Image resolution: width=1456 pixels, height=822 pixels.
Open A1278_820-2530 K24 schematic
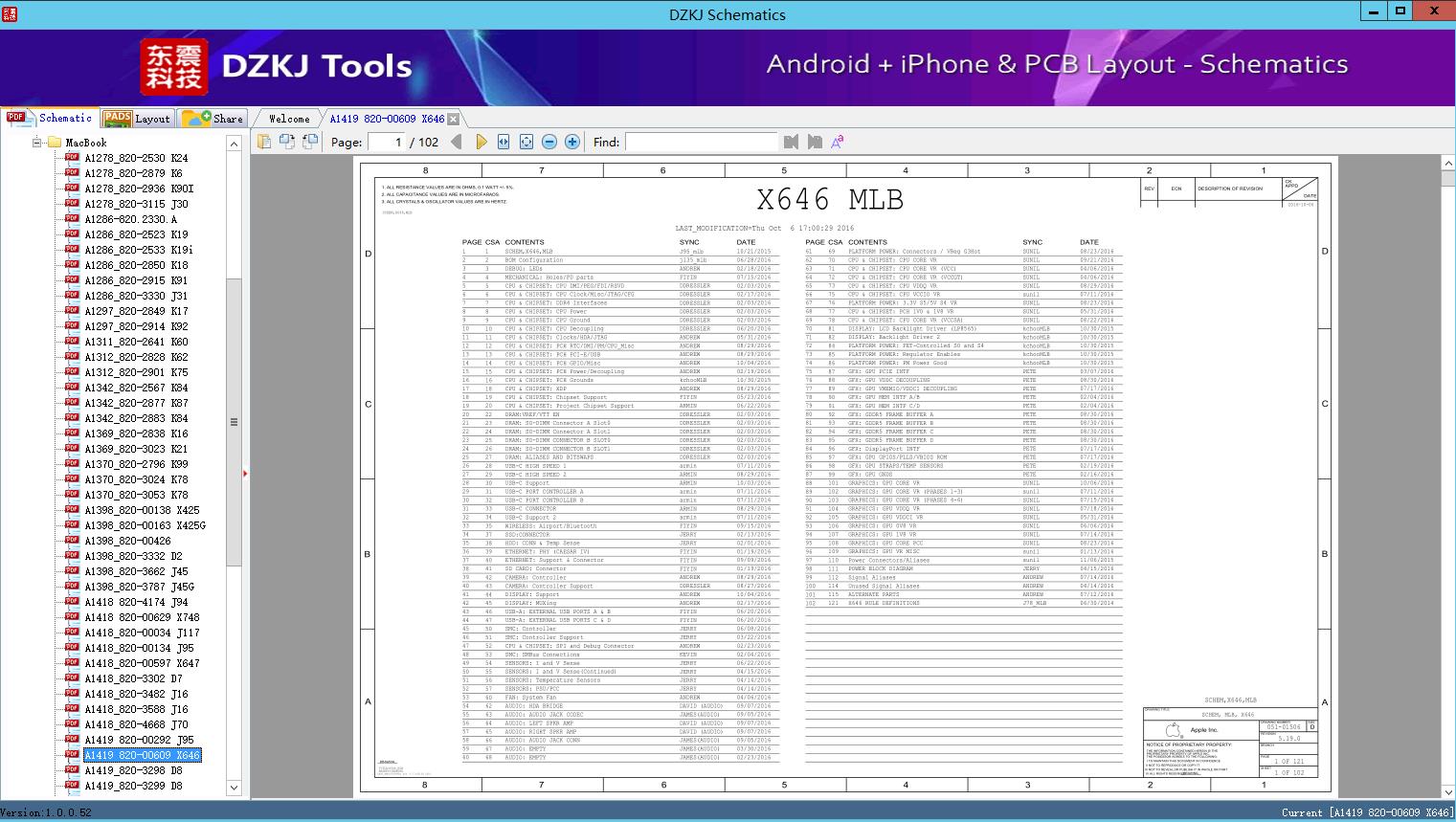136,158
